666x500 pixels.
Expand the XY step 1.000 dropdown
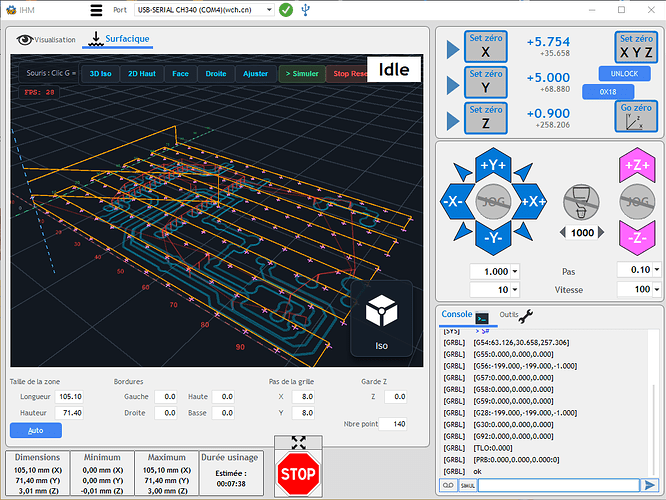click(x=514, y=271)
